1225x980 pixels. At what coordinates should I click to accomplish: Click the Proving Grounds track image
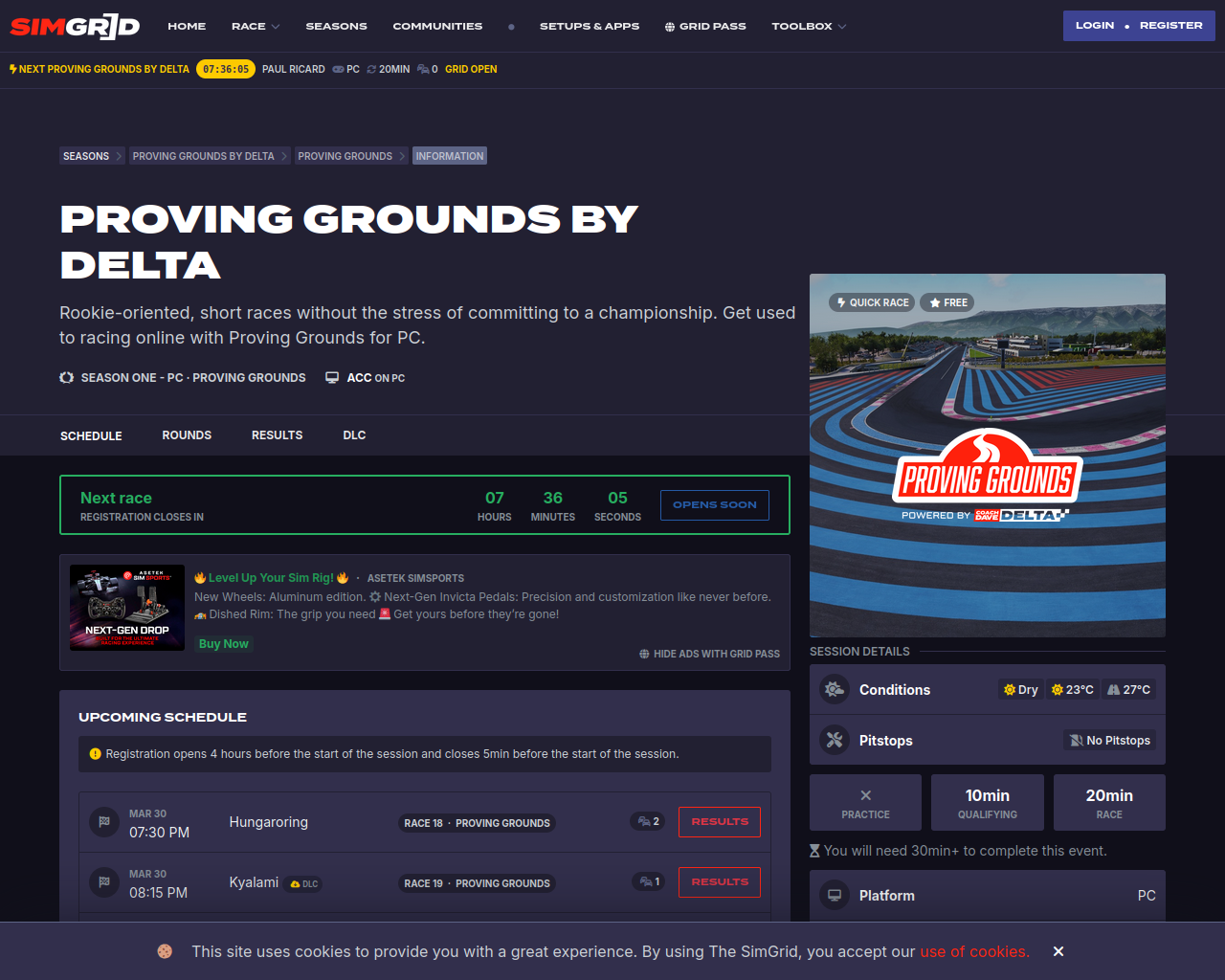[988, 456]
